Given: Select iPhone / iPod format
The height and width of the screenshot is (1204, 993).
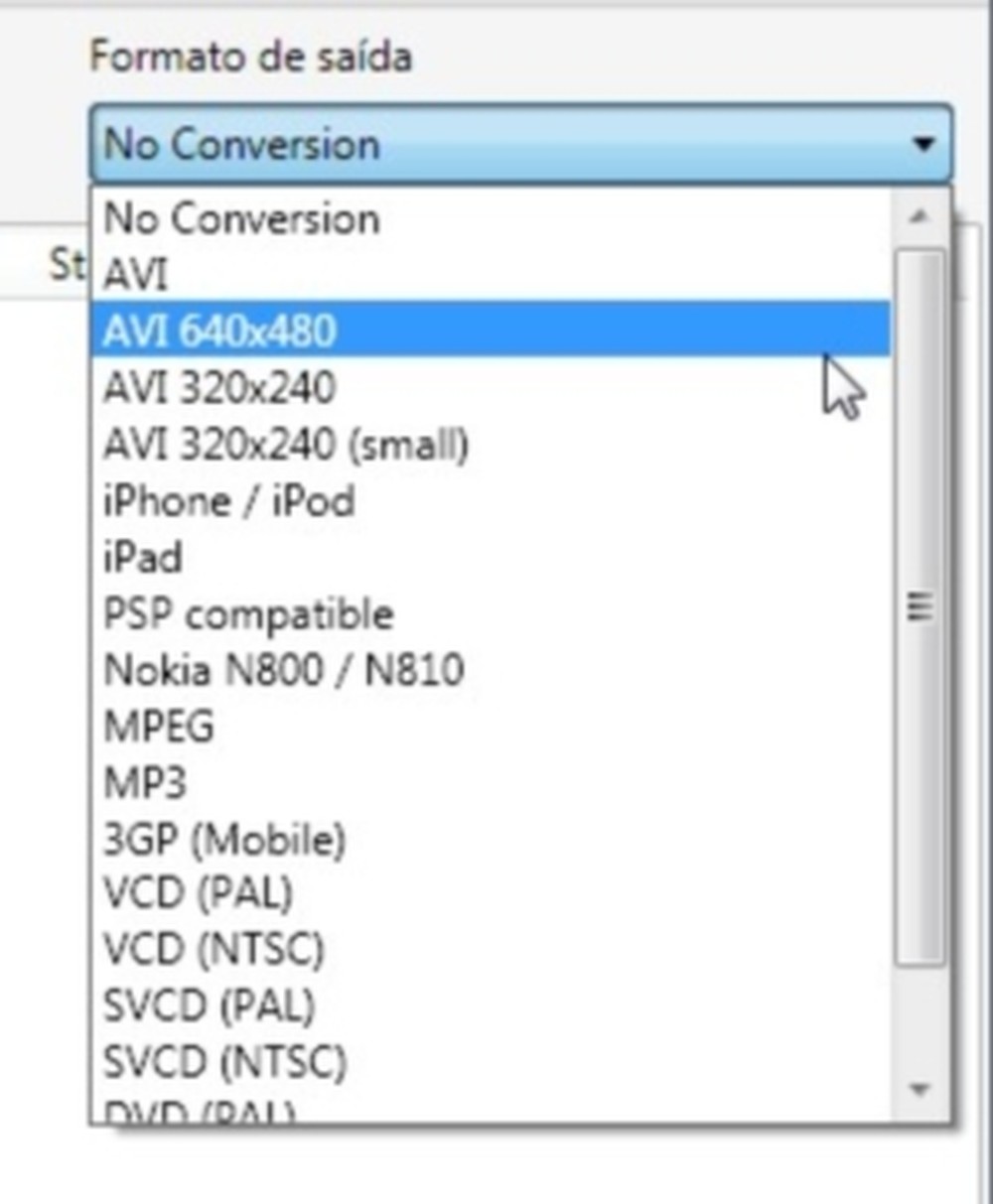Looking at the screenshot, I should (228, 501).
